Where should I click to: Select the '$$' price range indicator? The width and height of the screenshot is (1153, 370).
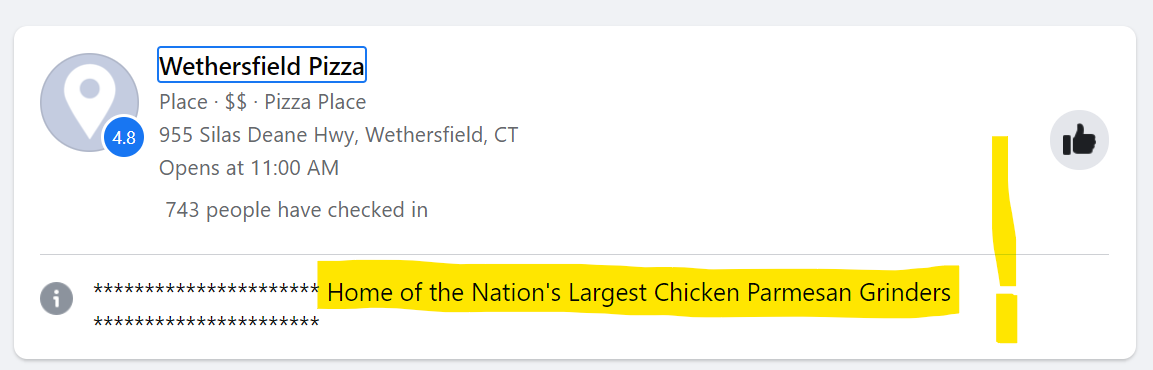(236, 102)
